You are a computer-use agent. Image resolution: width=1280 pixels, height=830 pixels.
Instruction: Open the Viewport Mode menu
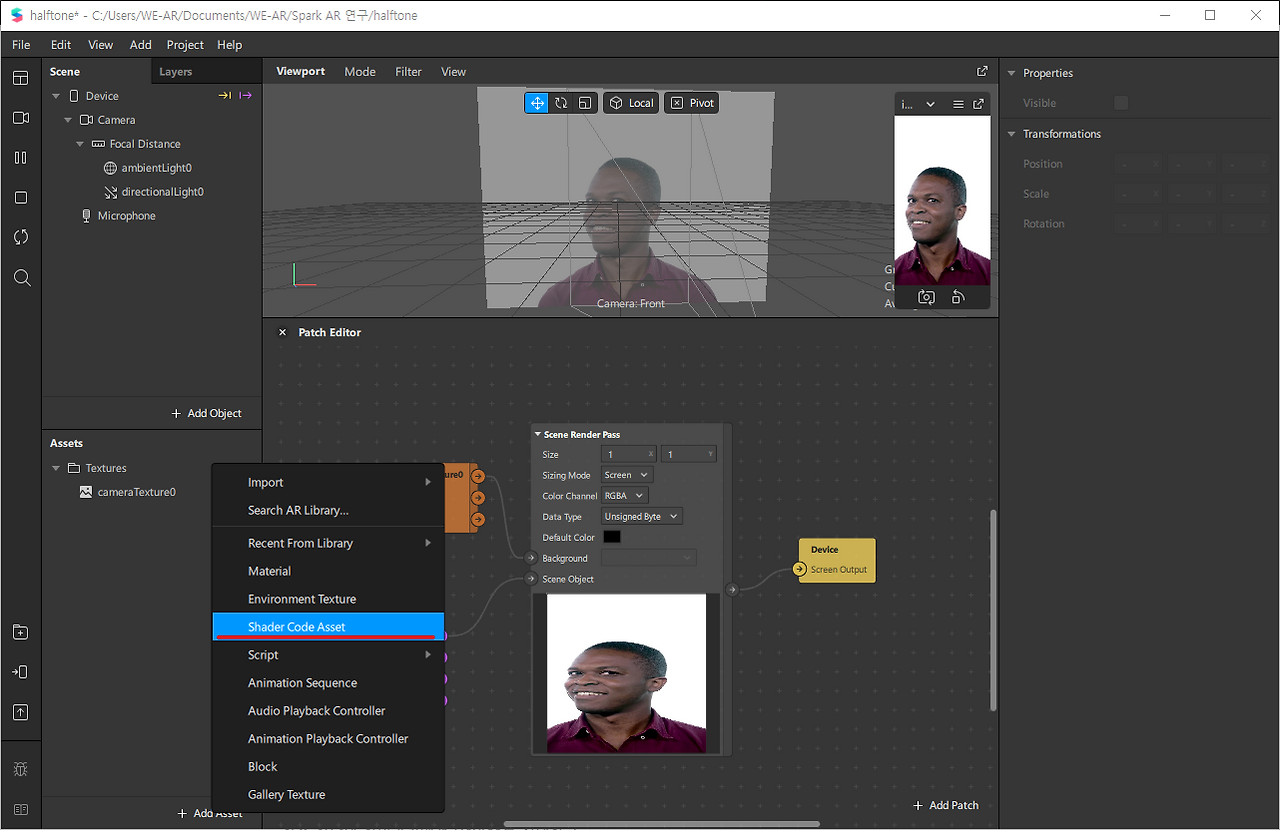click(x=360, y=72)
